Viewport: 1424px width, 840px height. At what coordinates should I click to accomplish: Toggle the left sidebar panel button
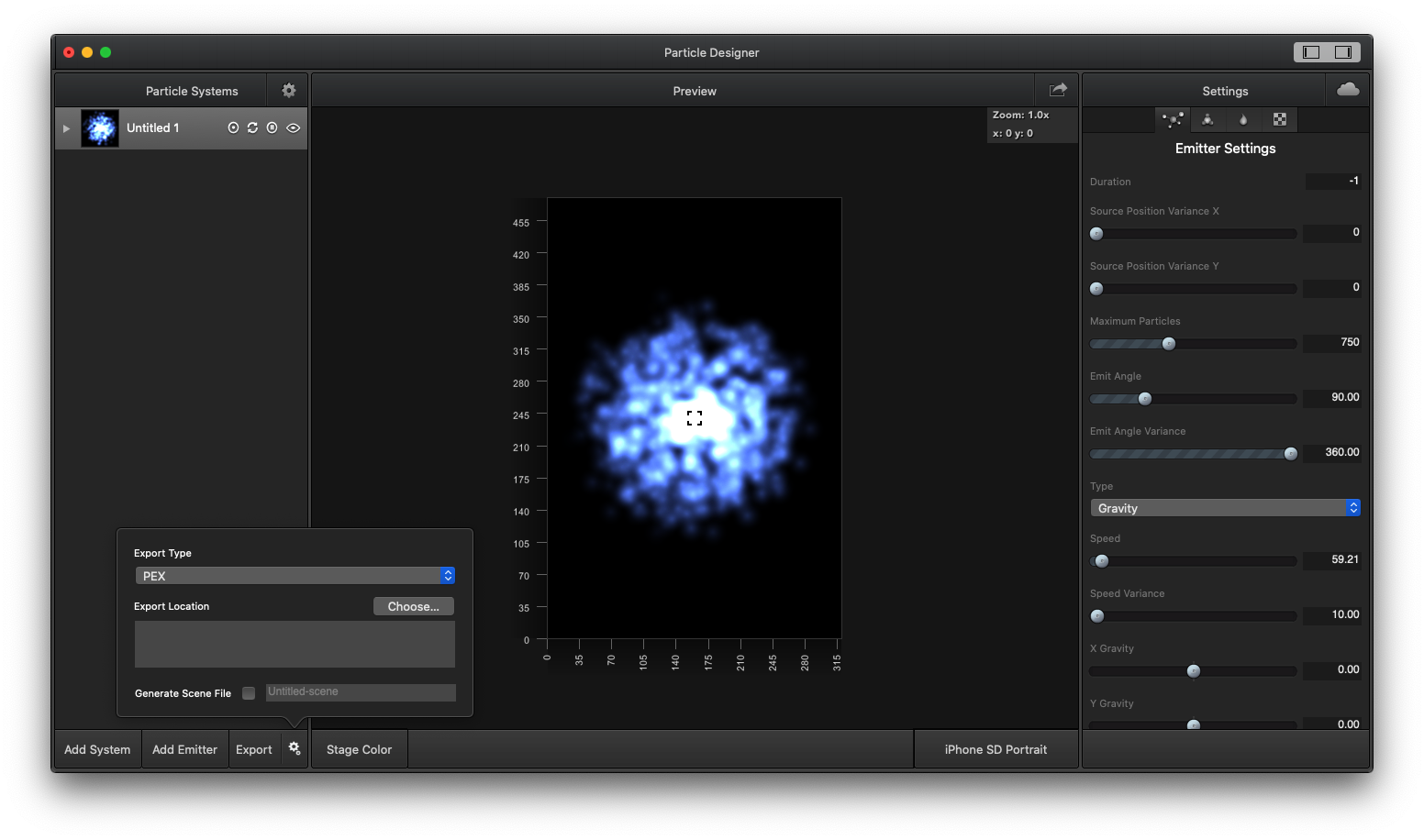(x=1311, y=52)
